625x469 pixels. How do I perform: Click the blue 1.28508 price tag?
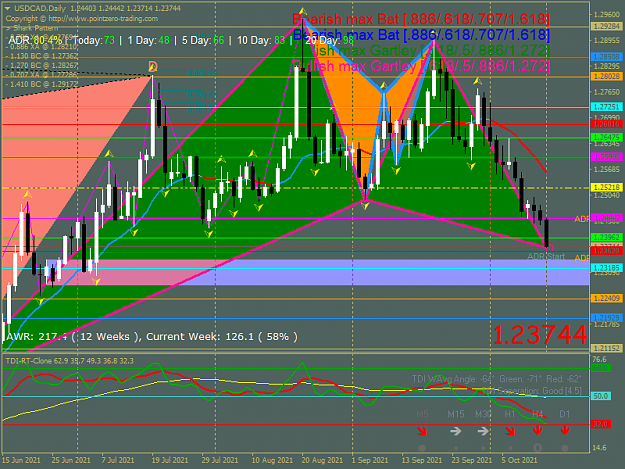606,57
